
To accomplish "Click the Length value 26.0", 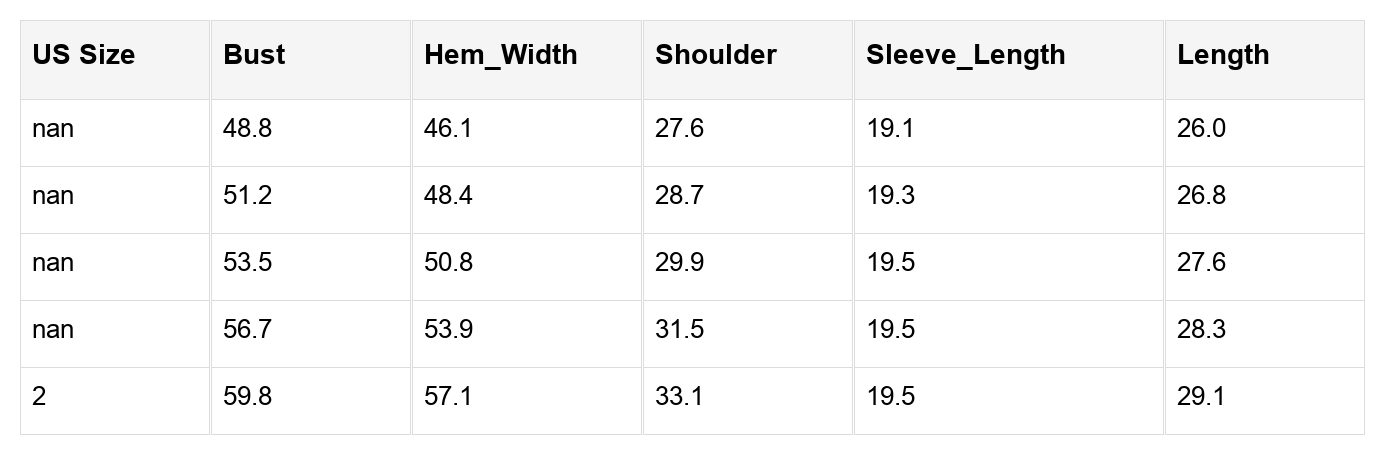I will point(1201,129).
